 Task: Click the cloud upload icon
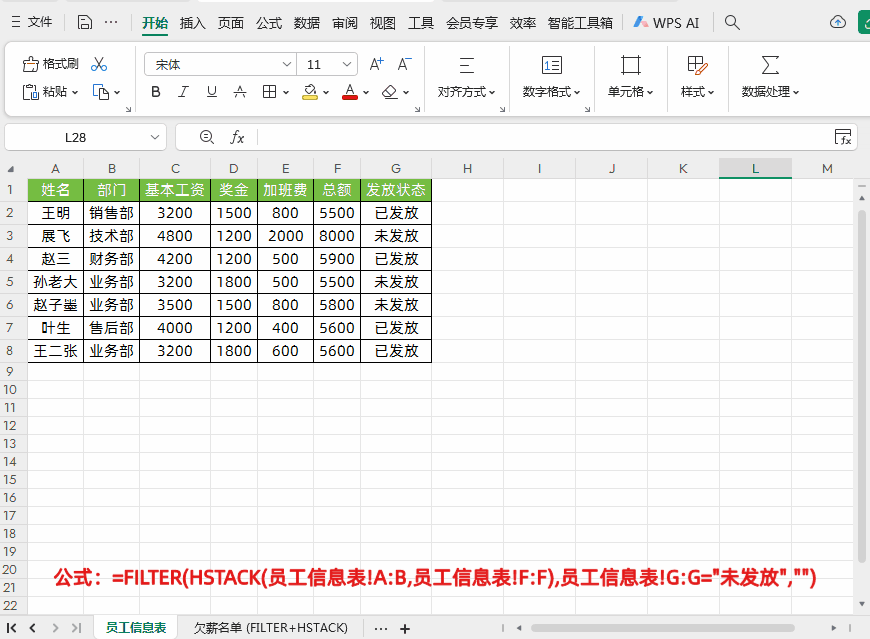click(x=838, y=22)
